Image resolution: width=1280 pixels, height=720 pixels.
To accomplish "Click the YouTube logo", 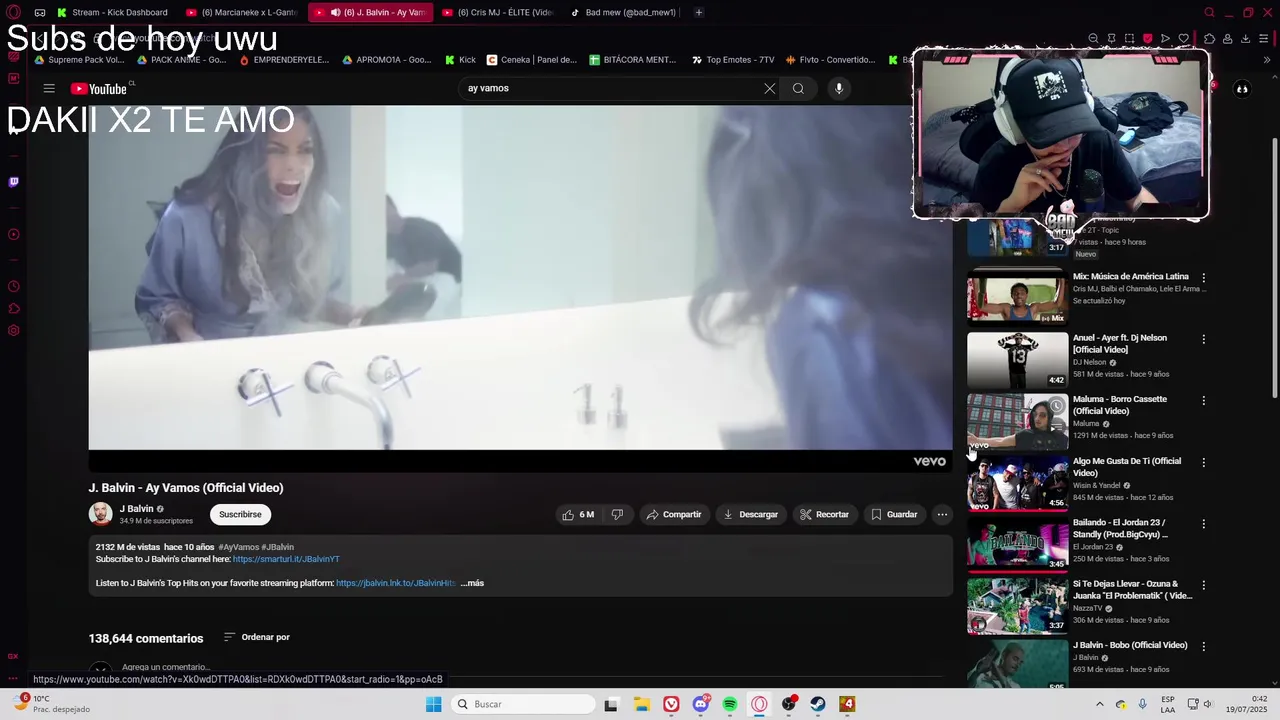I will click(x=99, y=88).
